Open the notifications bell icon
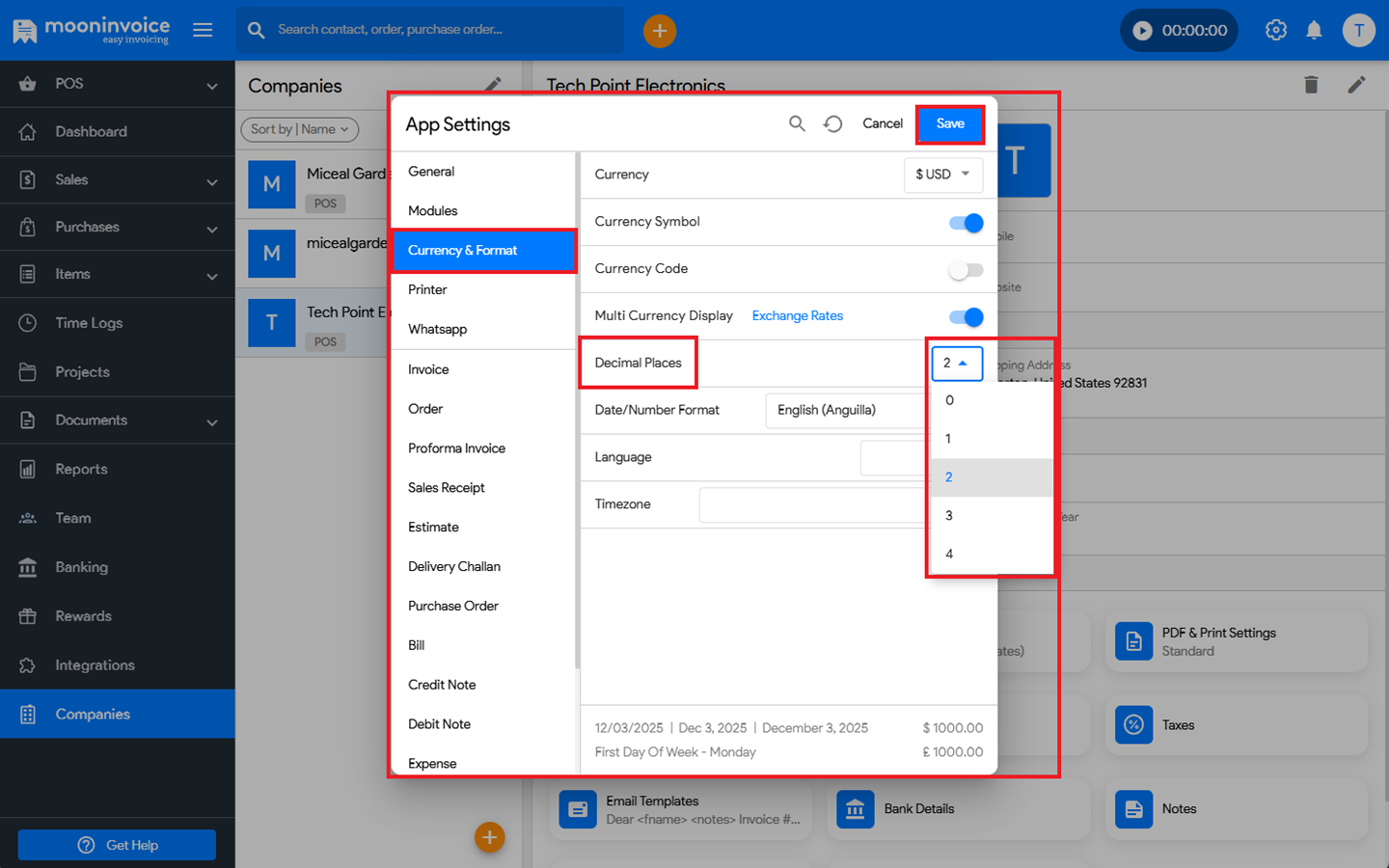The width and height of the screenshot is (1389, 868). tap(1314, 30)
